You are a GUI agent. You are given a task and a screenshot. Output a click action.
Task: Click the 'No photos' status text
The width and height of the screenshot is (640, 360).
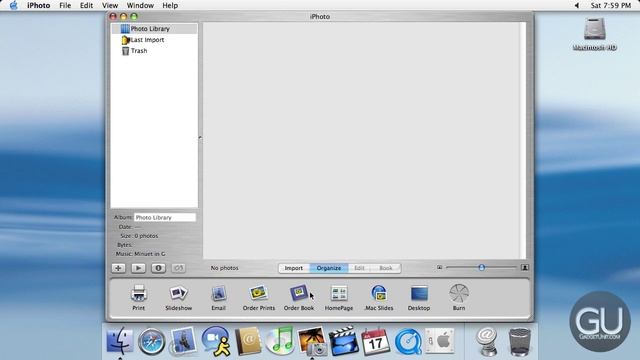pyautogui.click(x=224, y=268)
